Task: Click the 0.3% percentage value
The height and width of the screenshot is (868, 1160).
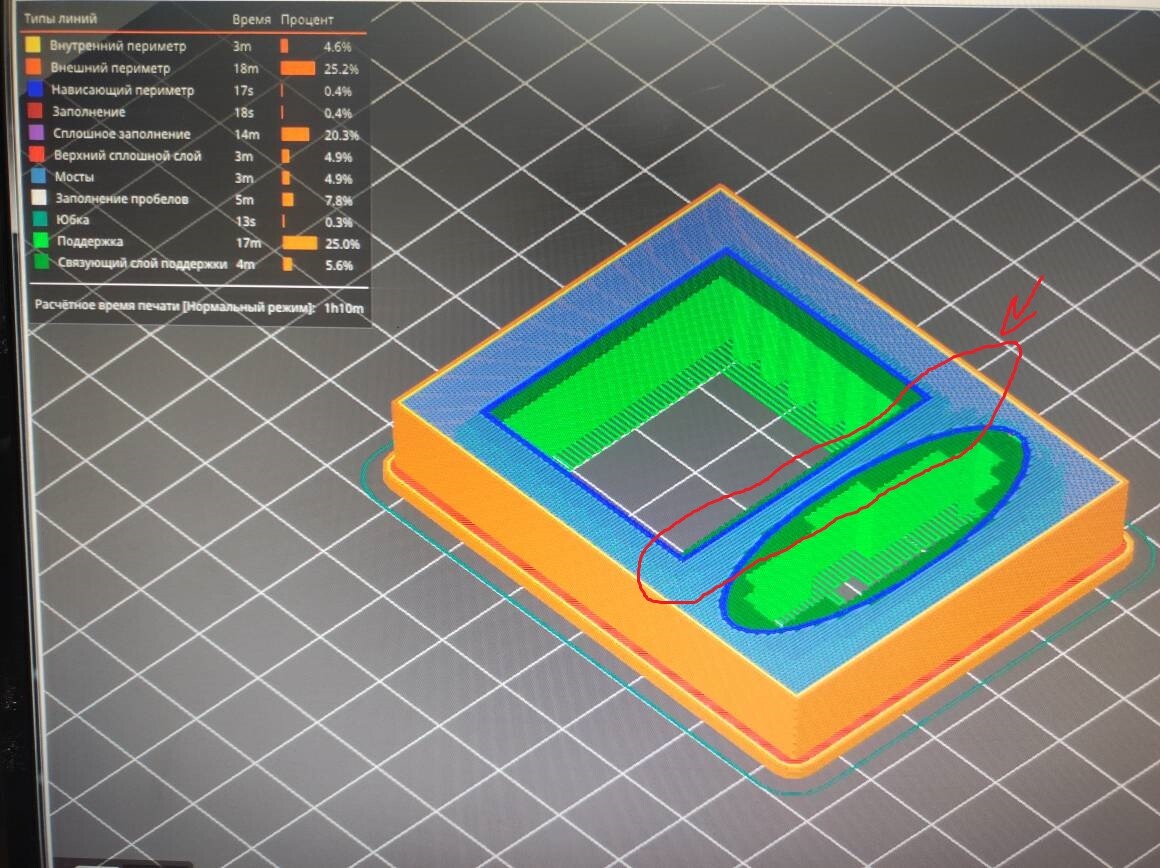Action: [x=339, y=223]
